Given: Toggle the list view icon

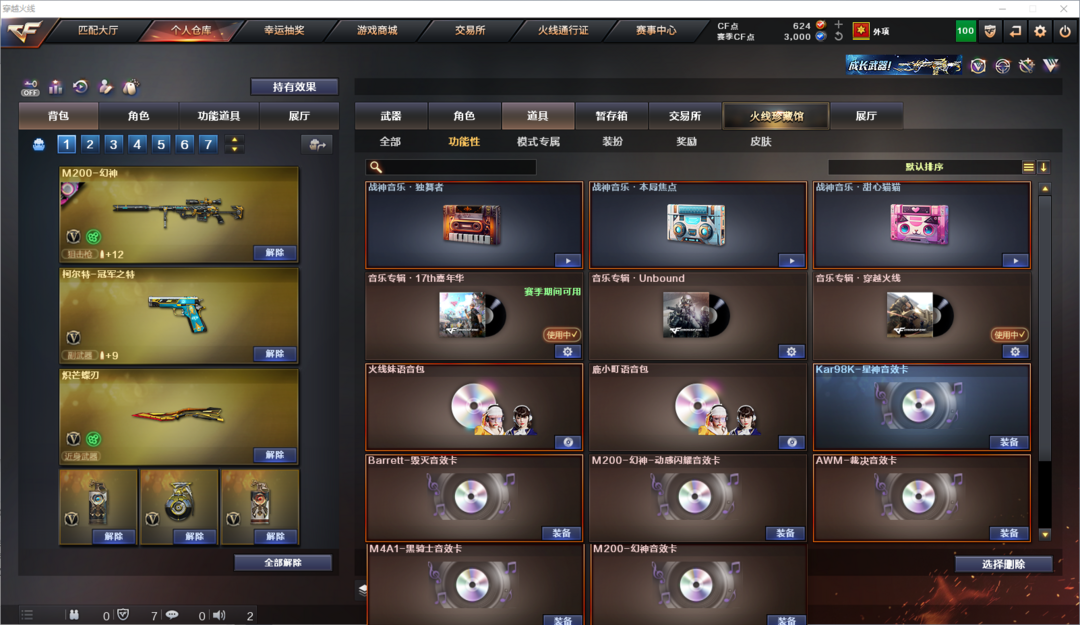Looking at the screenshot, I should [1028, 167].
